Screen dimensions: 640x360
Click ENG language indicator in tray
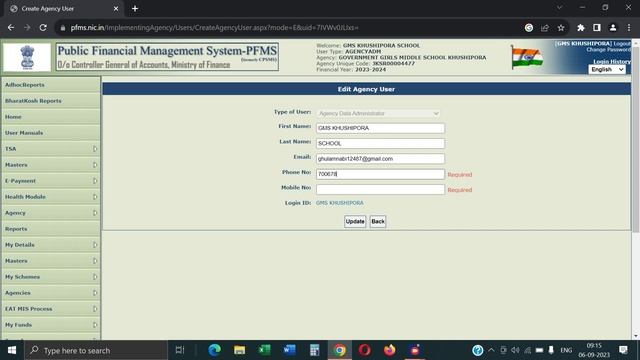point(566,350)
